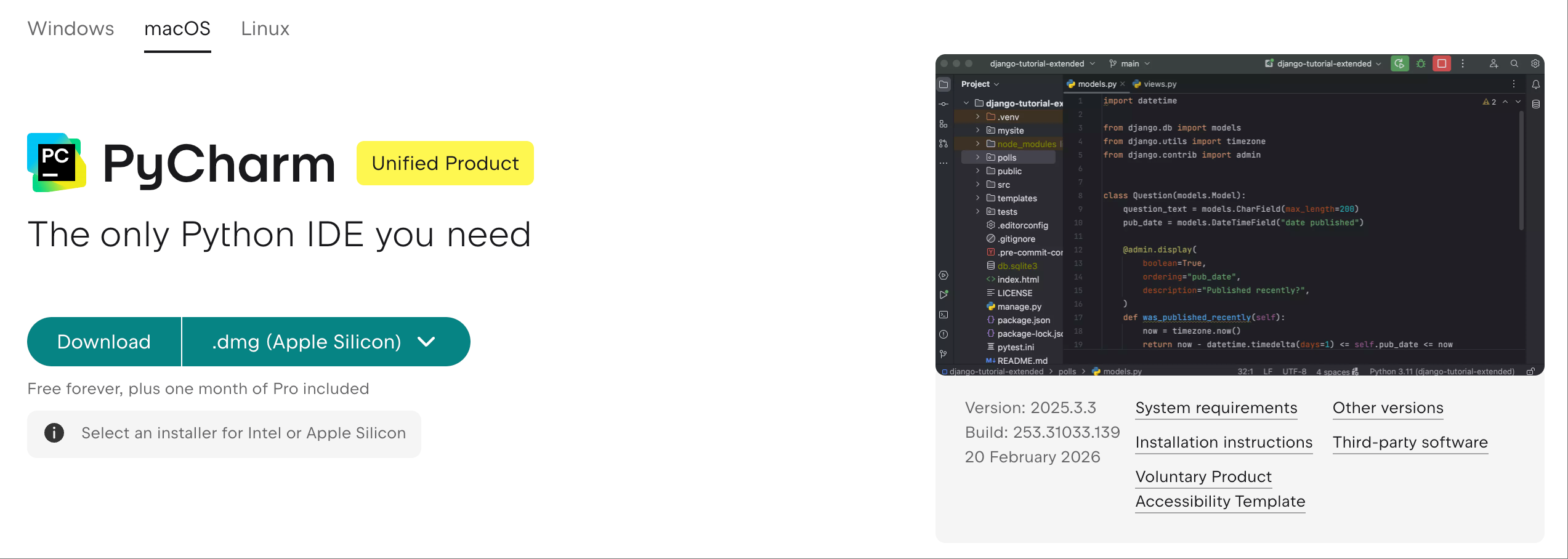Click the Download button

click(104, 342)
